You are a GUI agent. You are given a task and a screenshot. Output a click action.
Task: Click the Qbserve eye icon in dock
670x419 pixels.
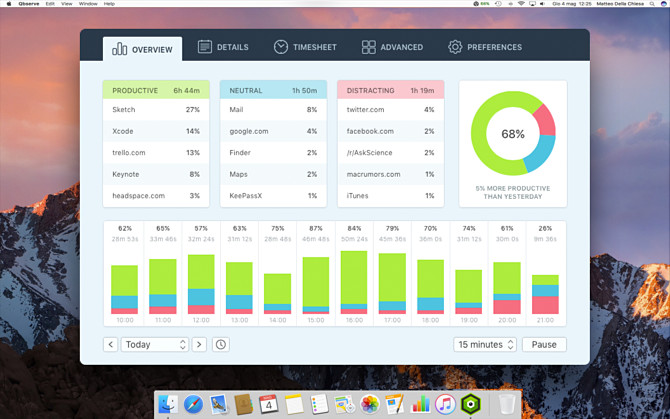[470, 404]
